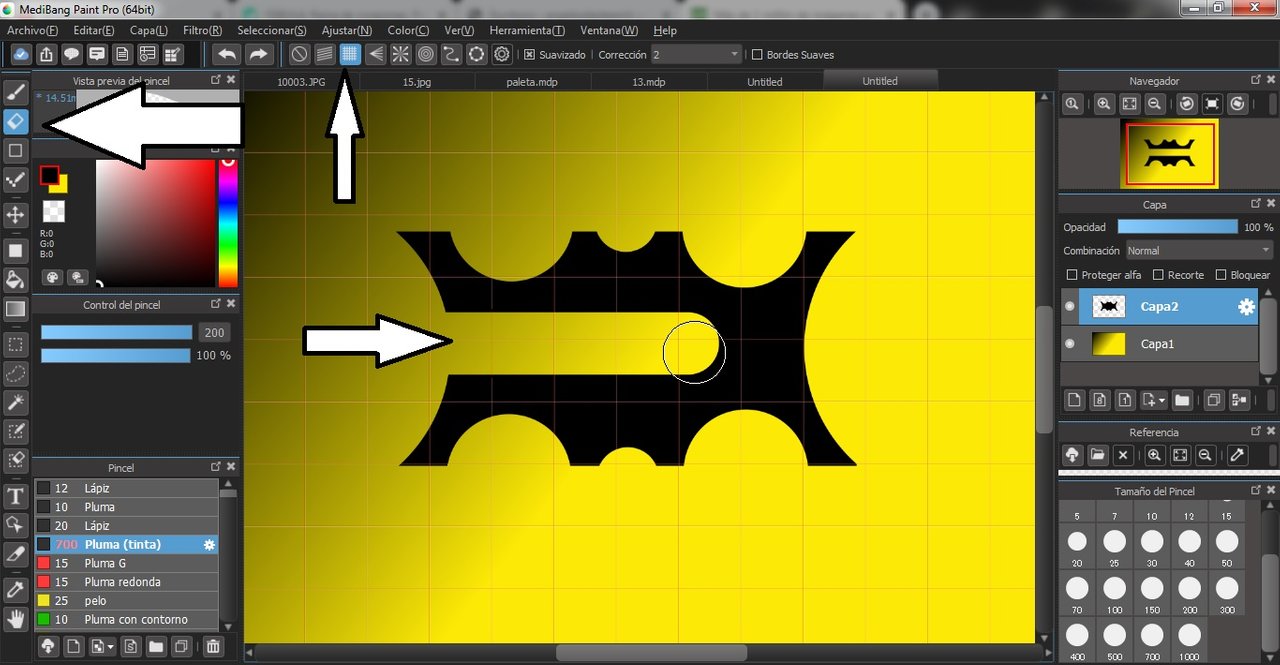Toggle the Suavizado checkbox
The height and width of the screenshot is (665, 1280).
(530, 55)
